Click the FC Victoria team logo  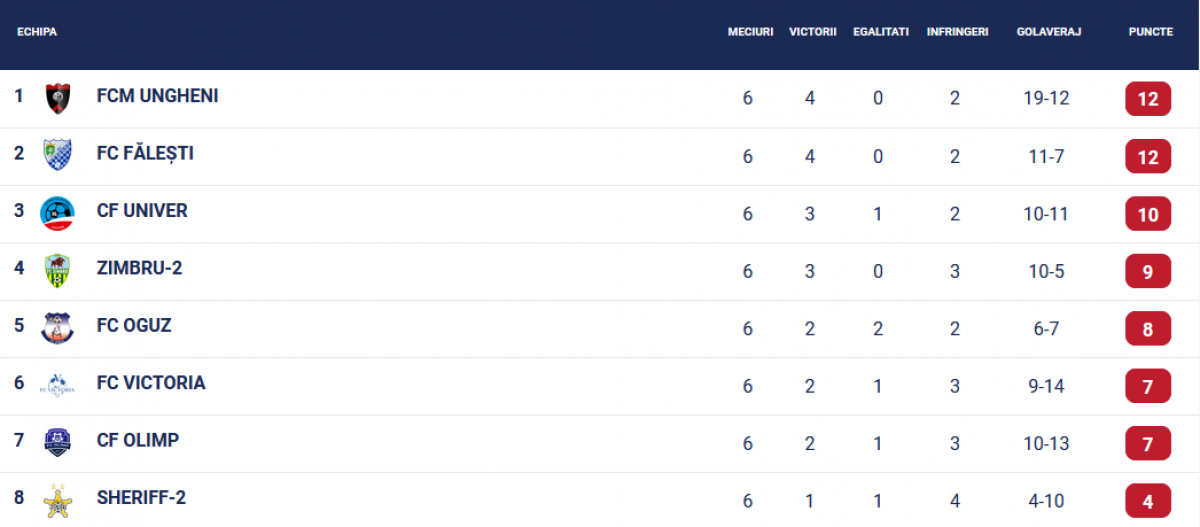pyautogui.click(x=57, y=385)
